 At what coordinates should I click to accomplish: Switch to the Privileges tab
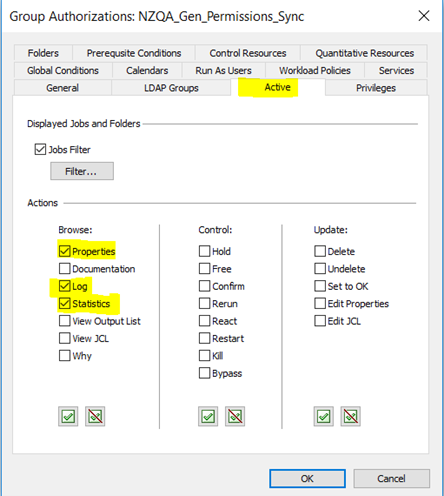[x=376, y=88]
